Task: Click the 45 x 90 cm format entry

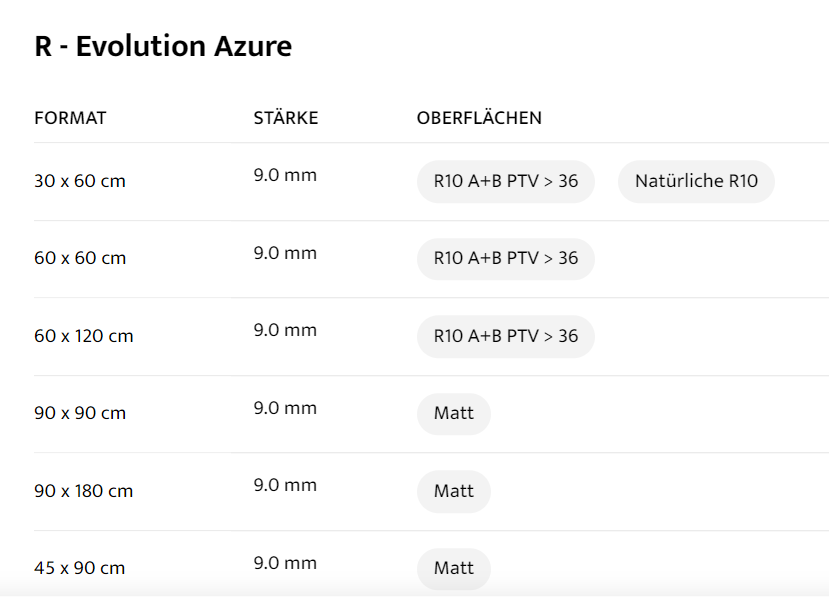Action: (80, 569)
